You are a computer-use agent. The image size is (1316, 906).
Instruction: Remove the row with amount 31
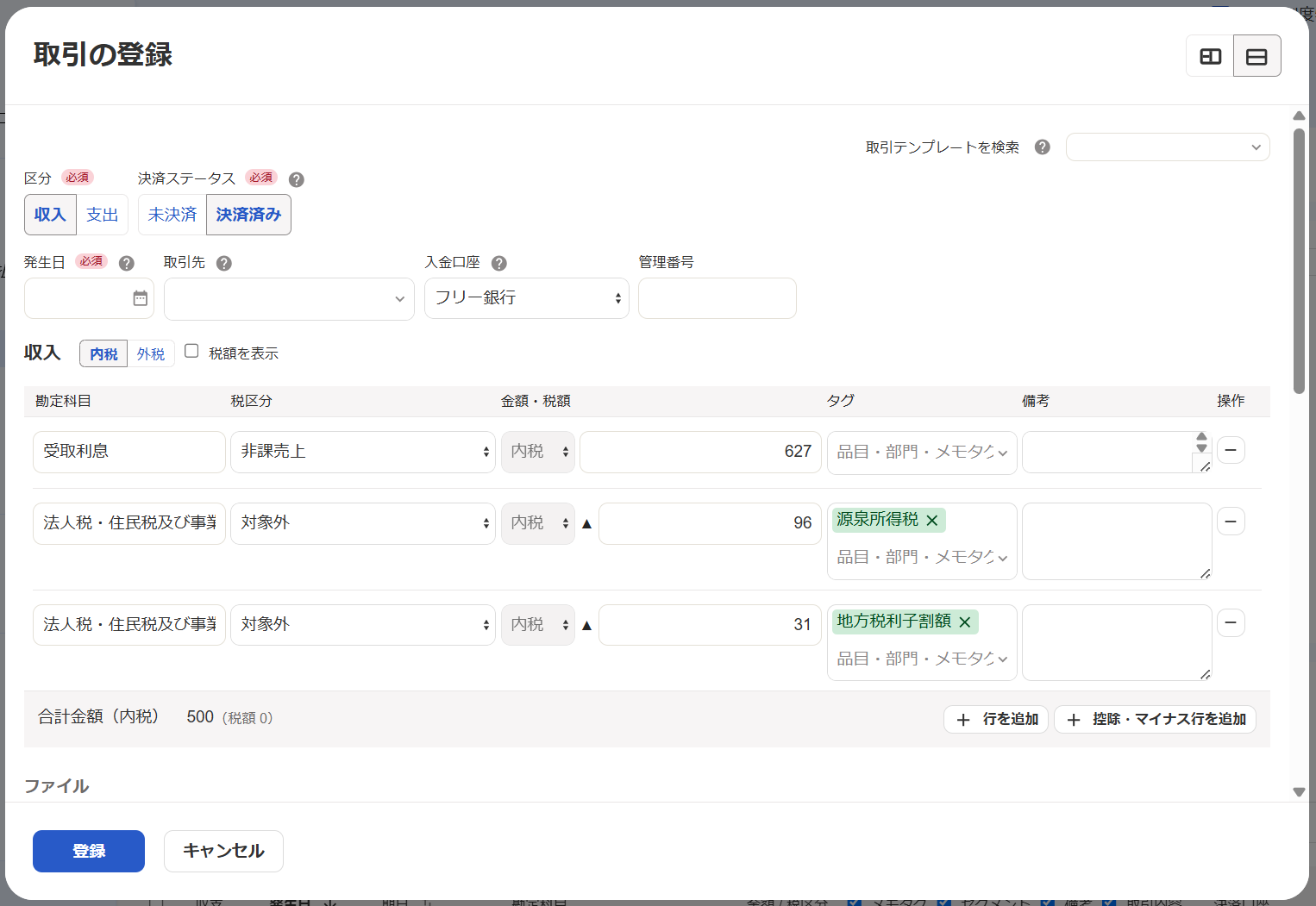click(1231, 622)
